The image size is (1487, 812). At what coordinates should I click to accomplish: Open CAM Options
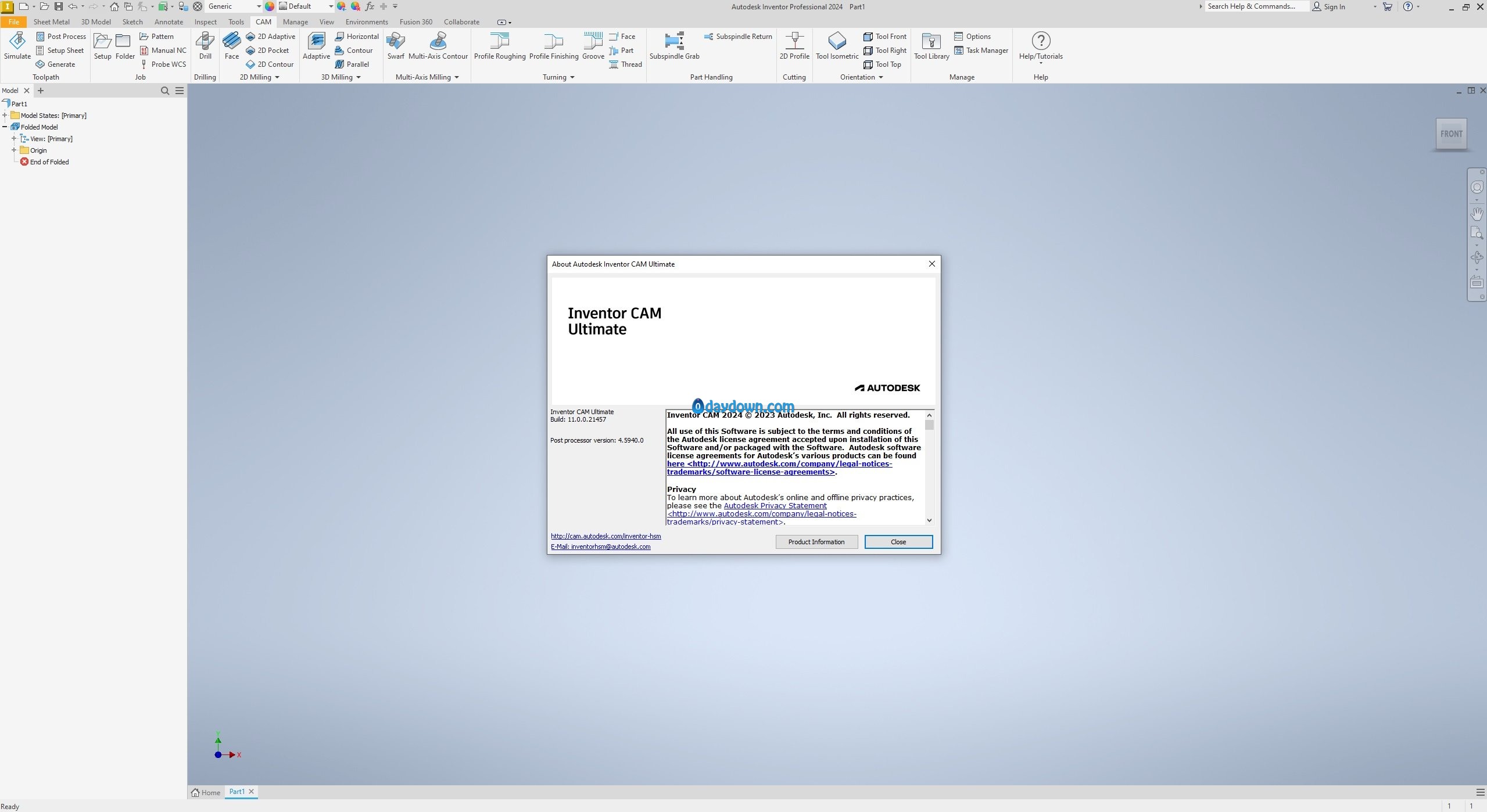click(972, 36)
